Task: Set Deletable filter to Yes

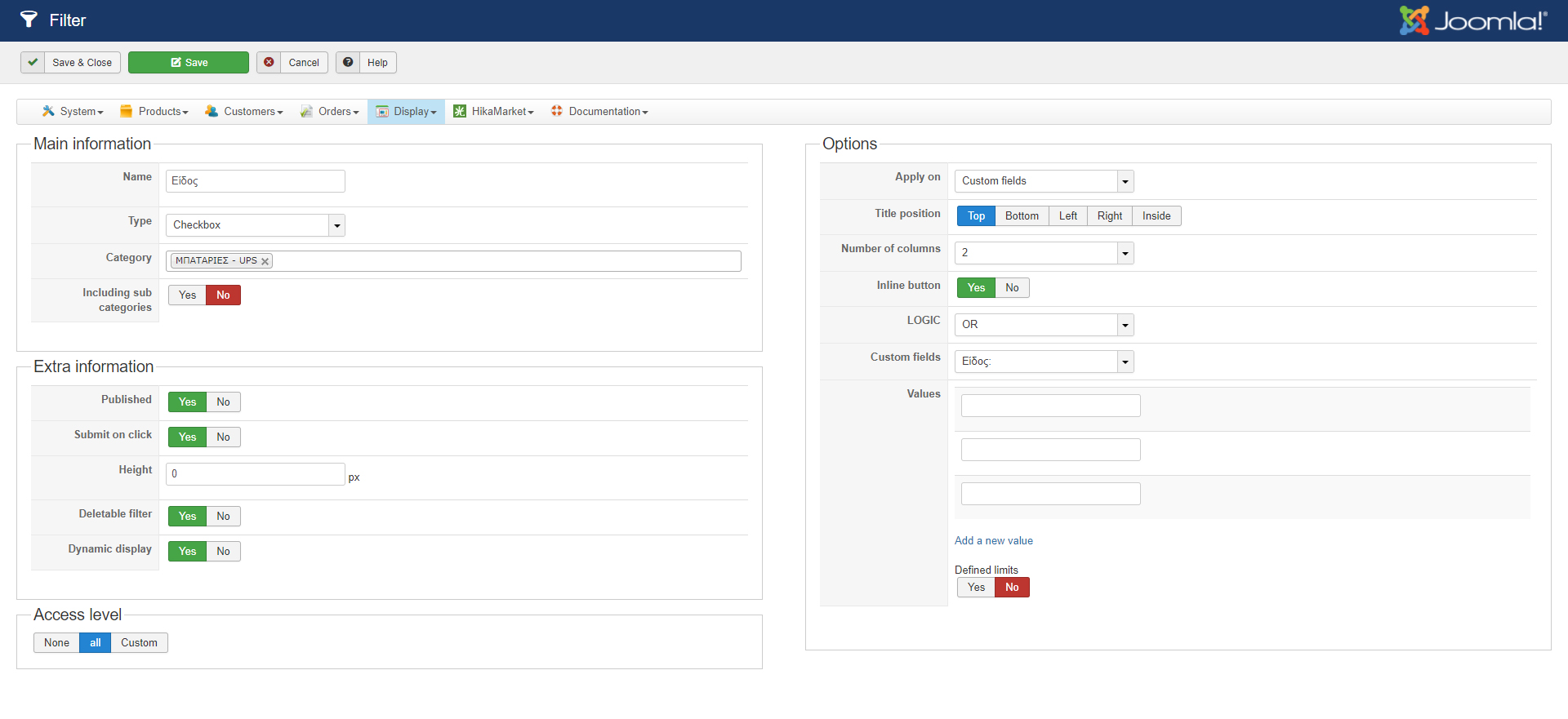Action: coord(187,516)
